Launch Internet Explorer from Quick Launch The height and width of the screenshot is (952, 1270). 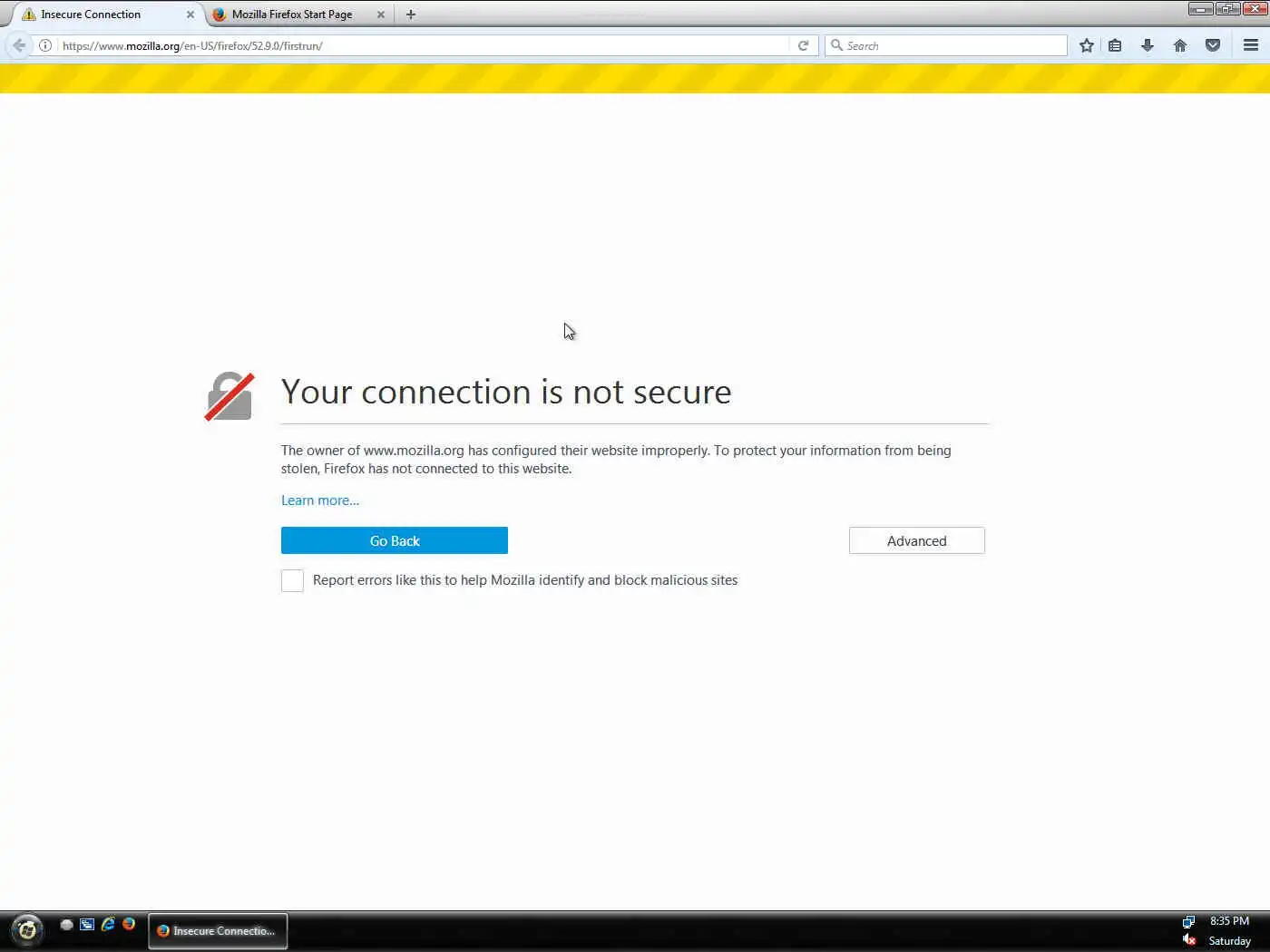point(108,924)
